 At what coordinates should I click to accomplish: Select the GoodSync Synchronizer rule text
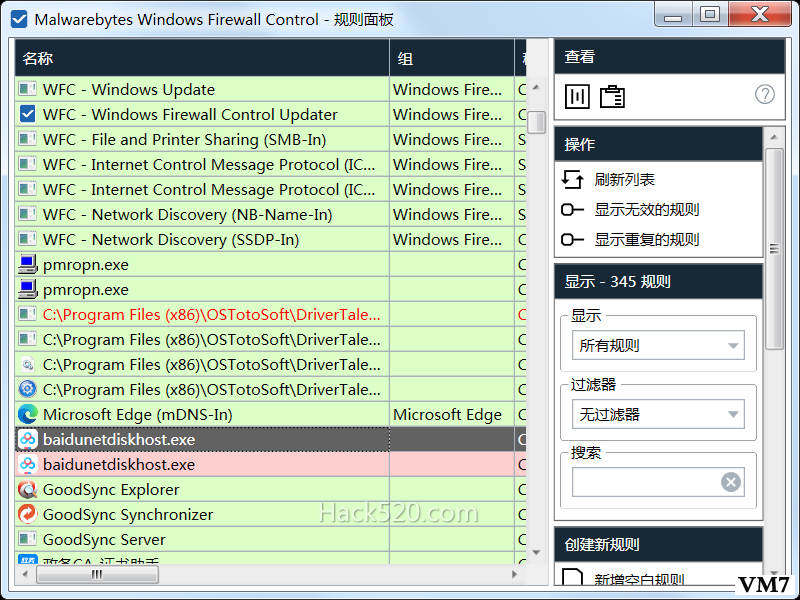click(x=128, y=514)
